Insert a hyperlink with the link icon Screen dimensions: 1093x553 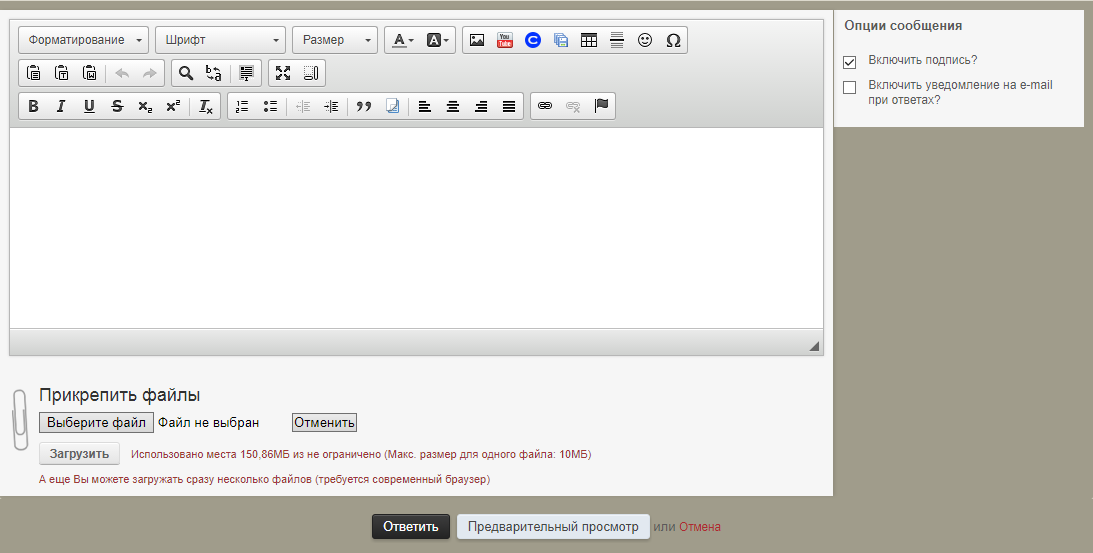545,106
